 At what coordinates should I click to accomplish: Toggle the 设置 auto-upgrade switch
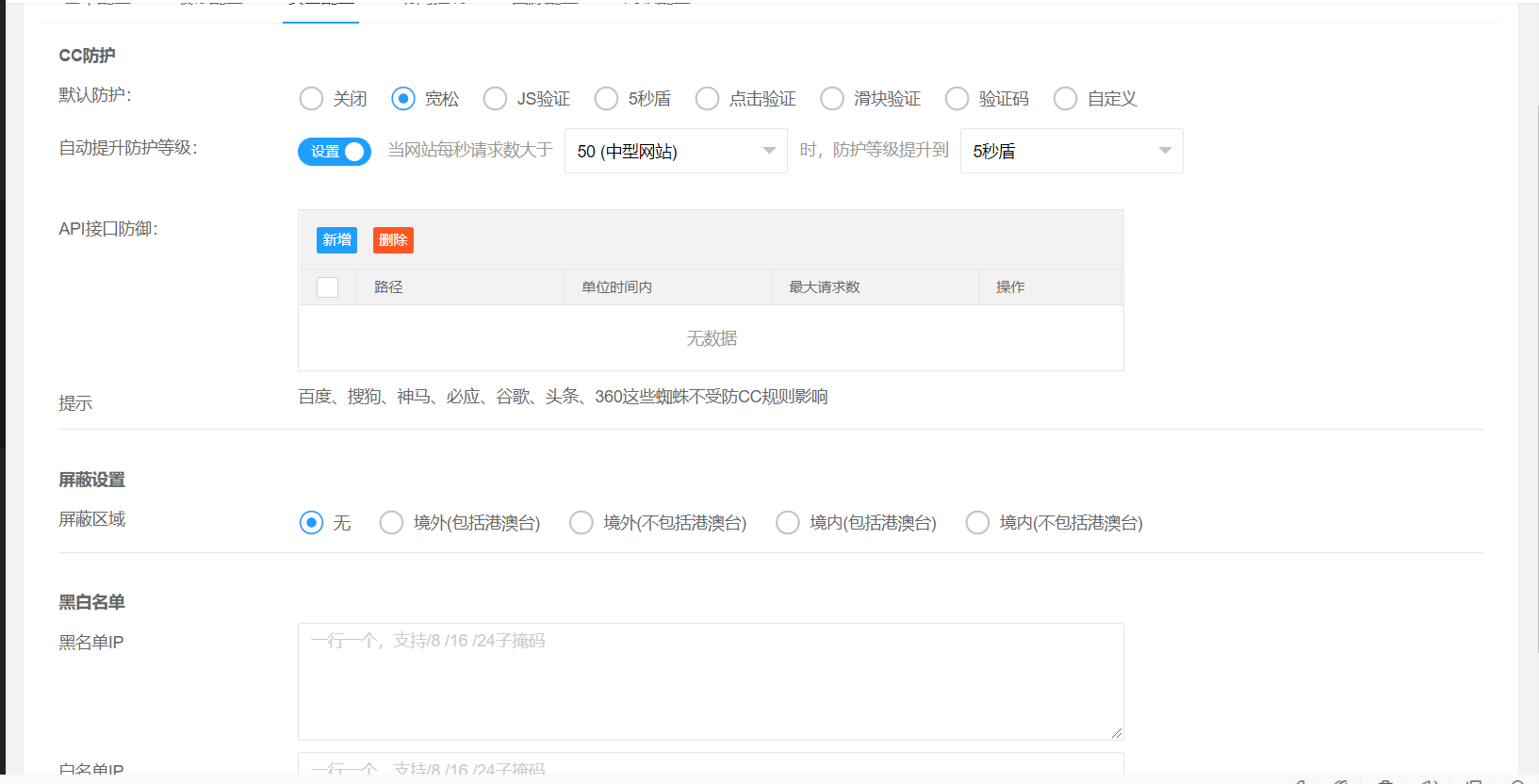(335, 152)
